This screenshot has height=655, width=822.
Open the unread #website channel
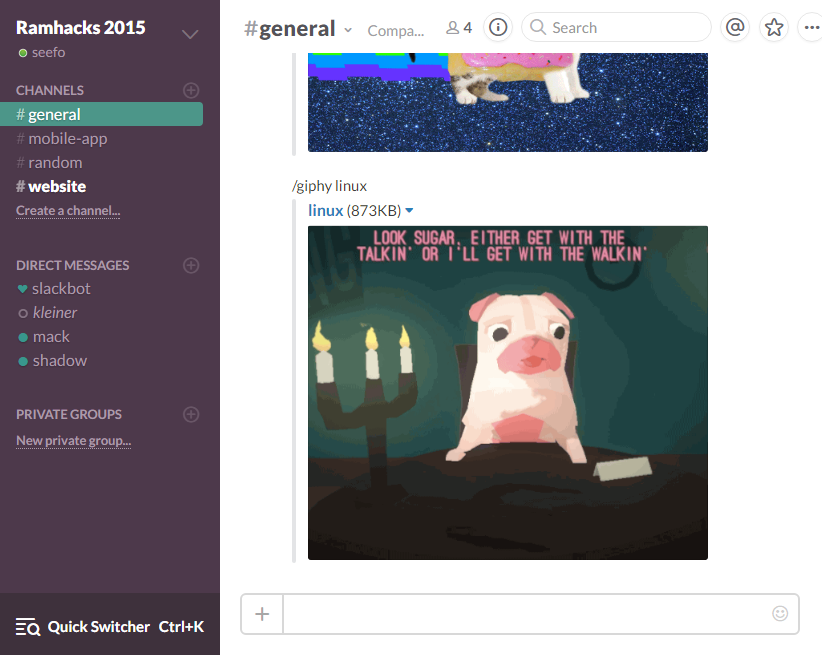point(51,186)
